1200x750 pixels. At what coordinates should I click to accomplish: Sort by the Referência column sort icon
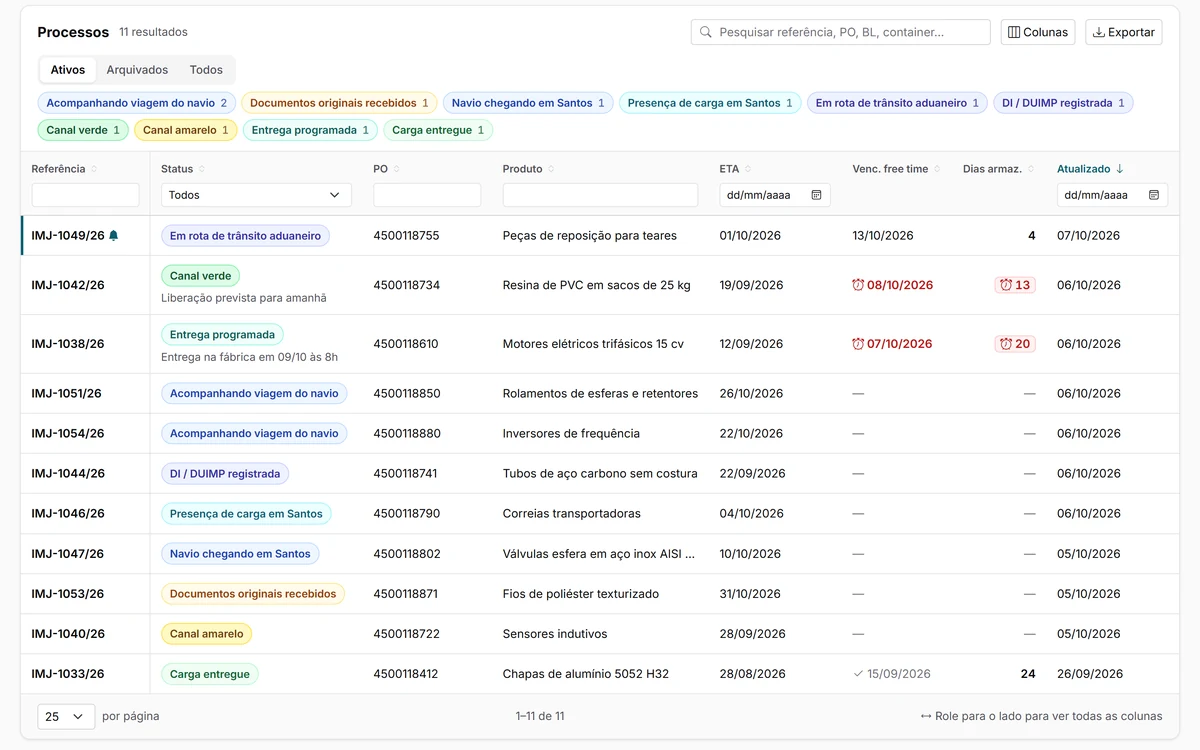tap(94, 169)
